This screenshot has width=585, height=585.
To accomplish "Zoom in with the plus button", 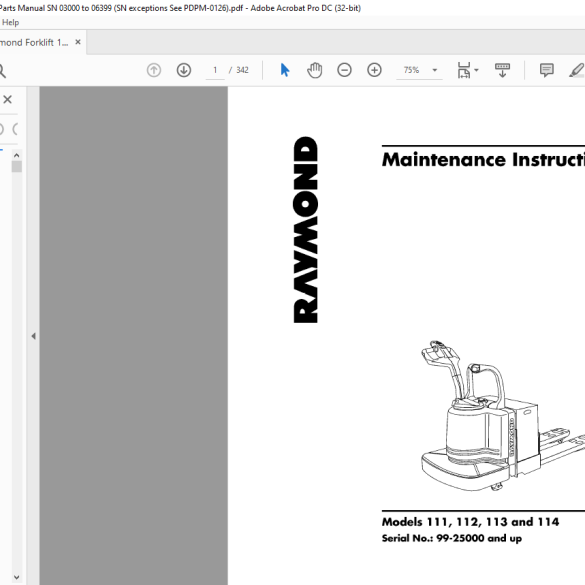I will coord(374,70).
